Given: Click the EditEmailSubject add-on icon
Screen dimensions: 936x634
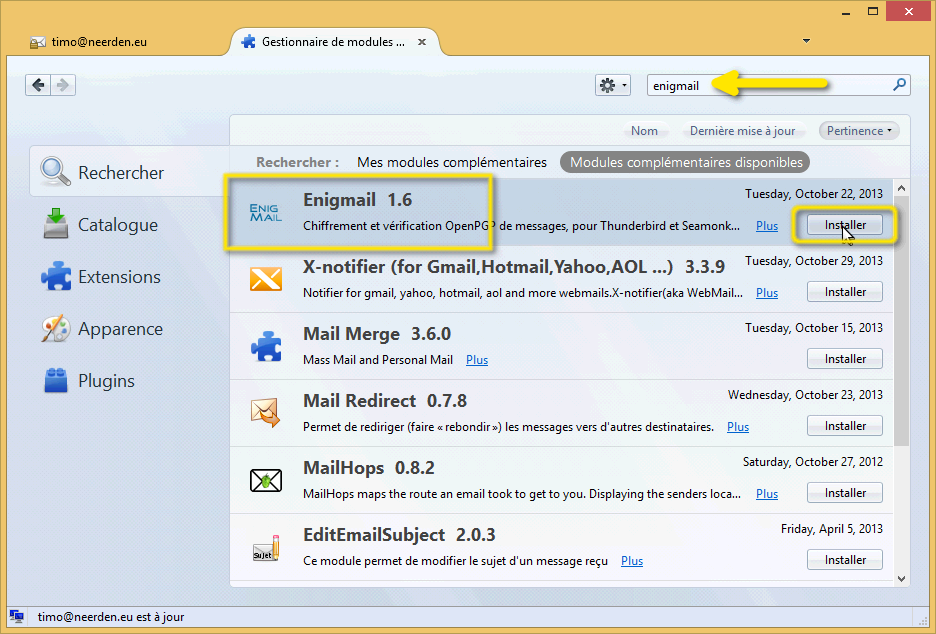Looking at the screenshot, I should point(266,546).
